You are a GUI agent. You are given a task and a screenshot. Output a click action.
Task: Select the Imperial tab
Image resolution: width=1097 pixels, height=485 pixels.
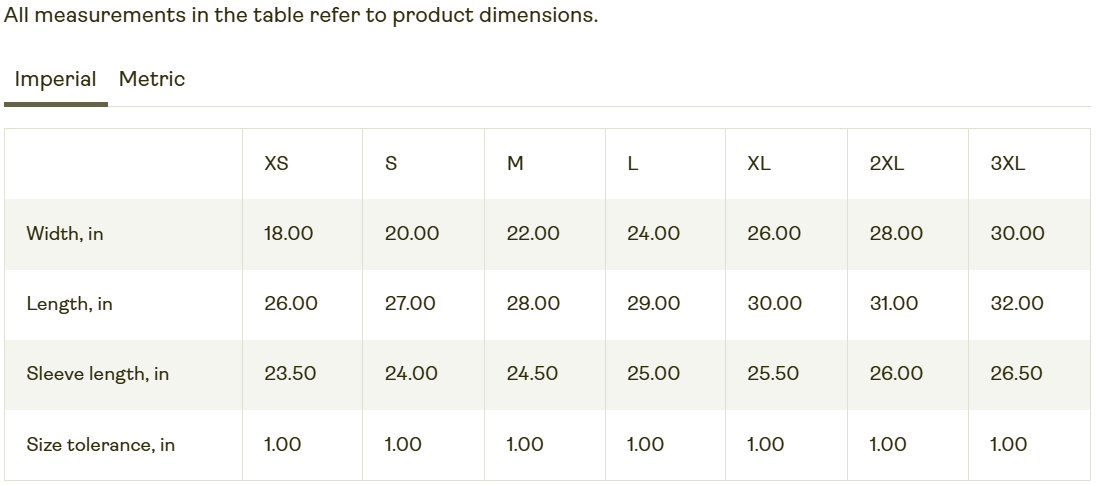(55, 79)
